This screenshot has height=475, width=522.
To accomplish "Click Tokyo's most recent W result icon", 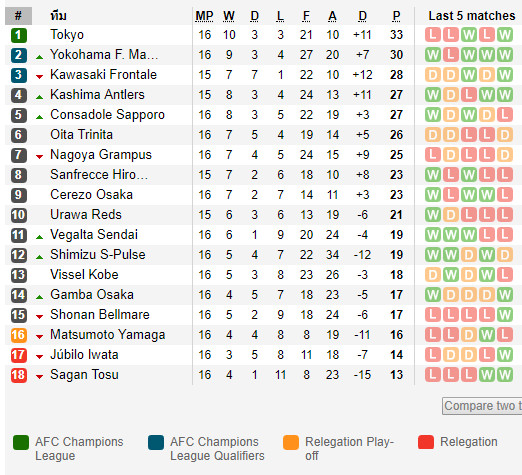I will [505, 35].
